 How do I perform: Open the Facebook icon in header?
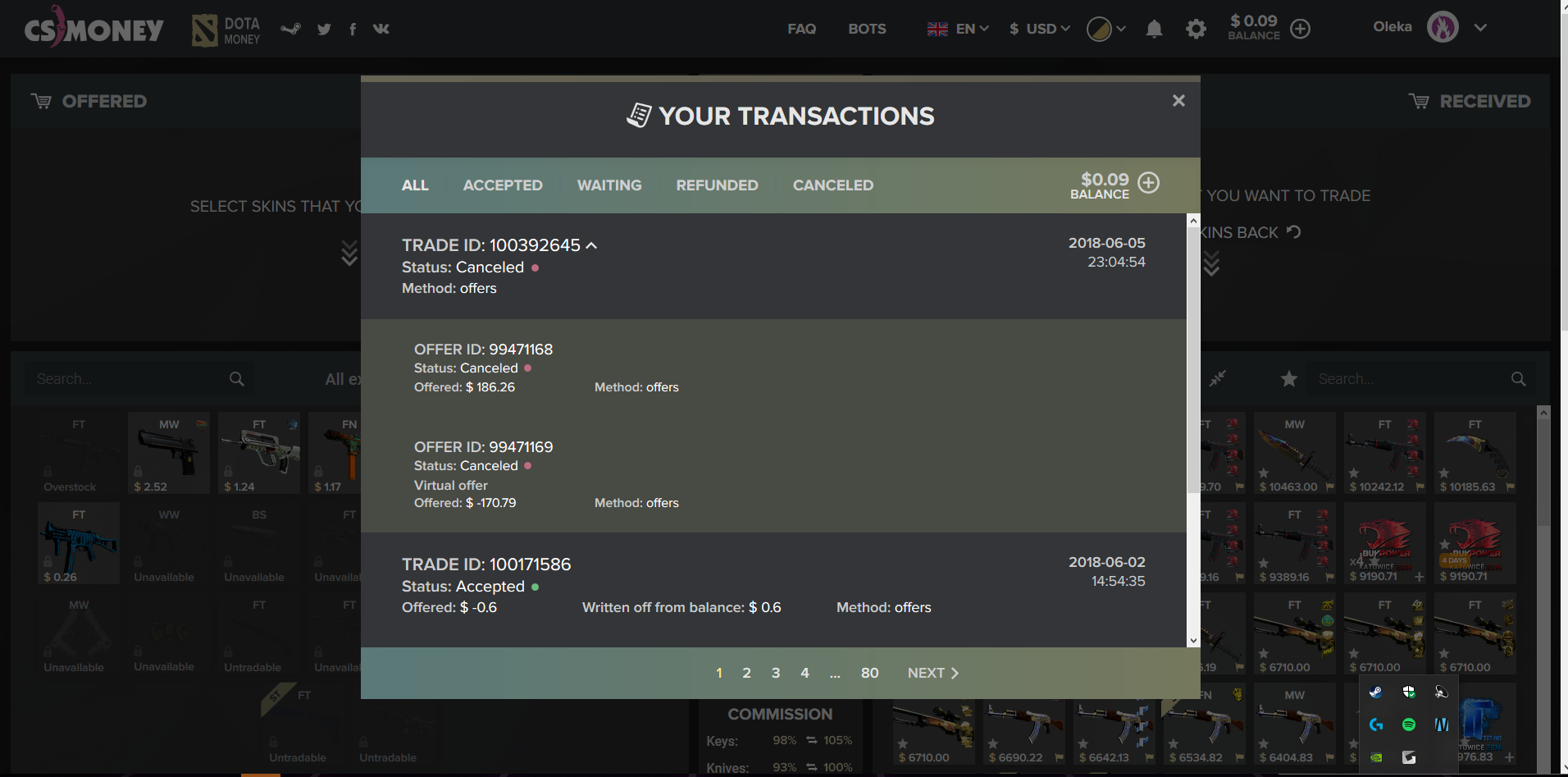coord(353,30)
